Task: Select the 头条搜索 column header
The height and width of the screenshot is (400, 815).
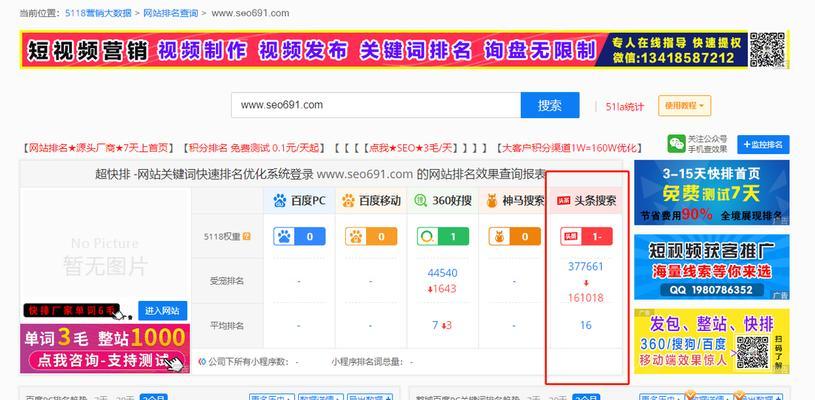Action: (x=586, y=201)
